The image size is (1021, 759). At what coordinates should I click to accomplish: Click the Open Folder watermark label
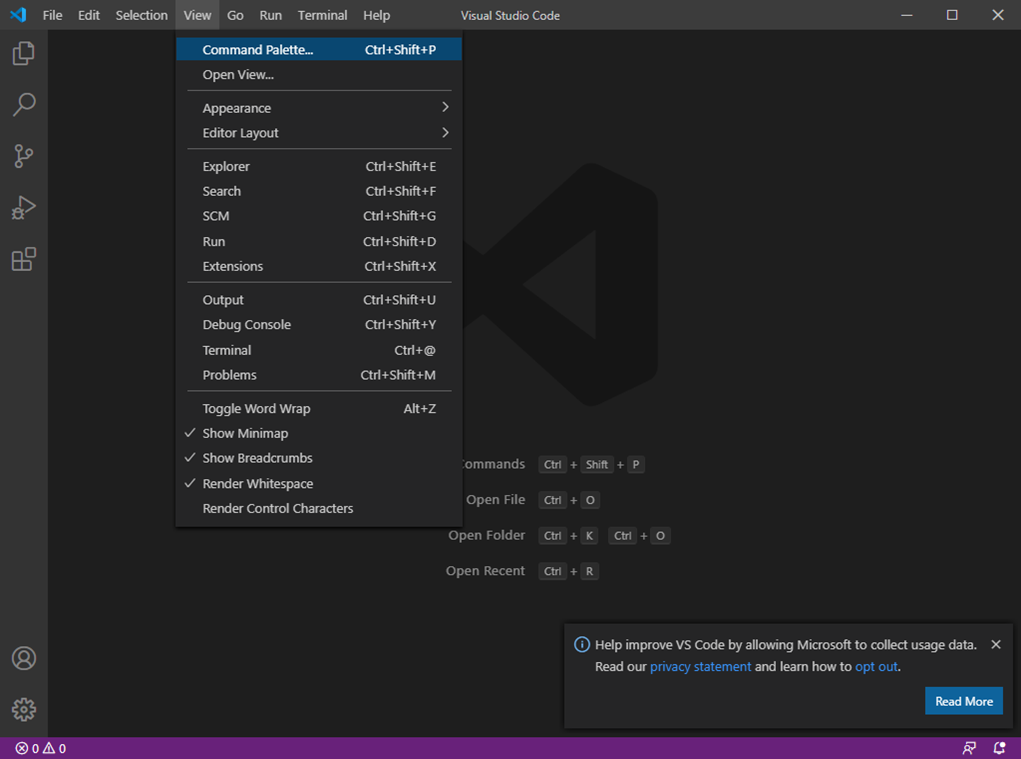[486, 535]
